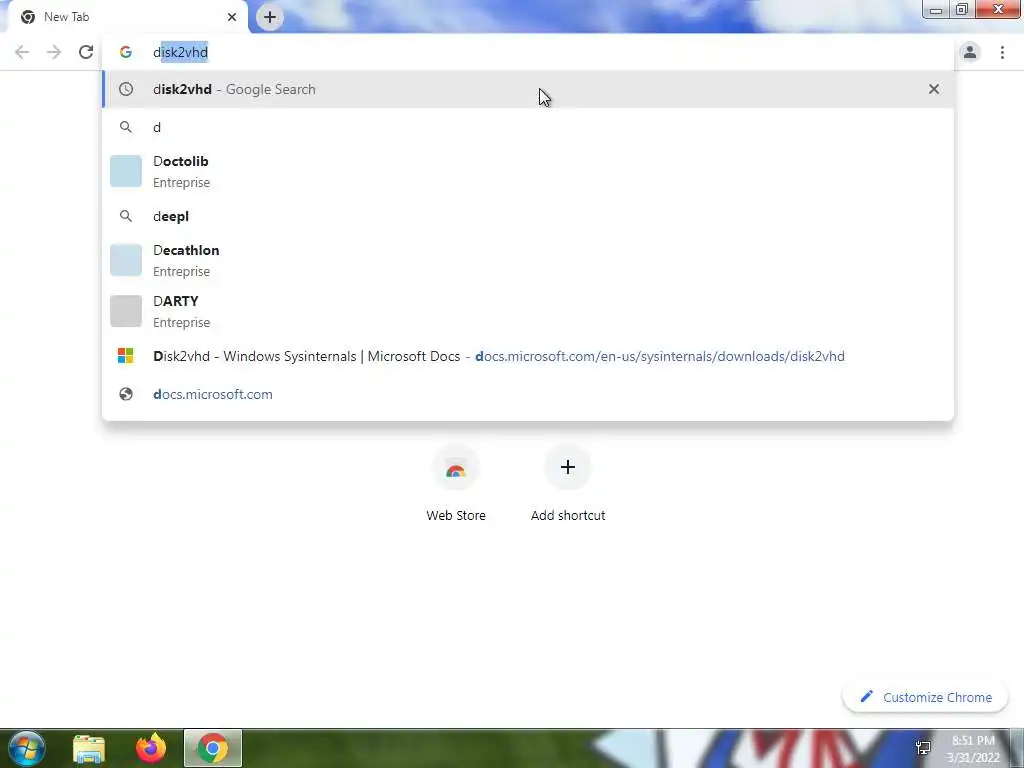Open the Web Store shortcut
1024x768 pixels.
point(456,485)
